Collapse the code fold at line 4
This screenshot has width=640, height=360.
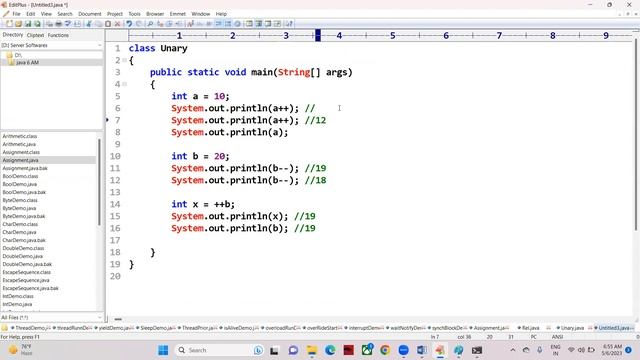(x=124, y=84)
